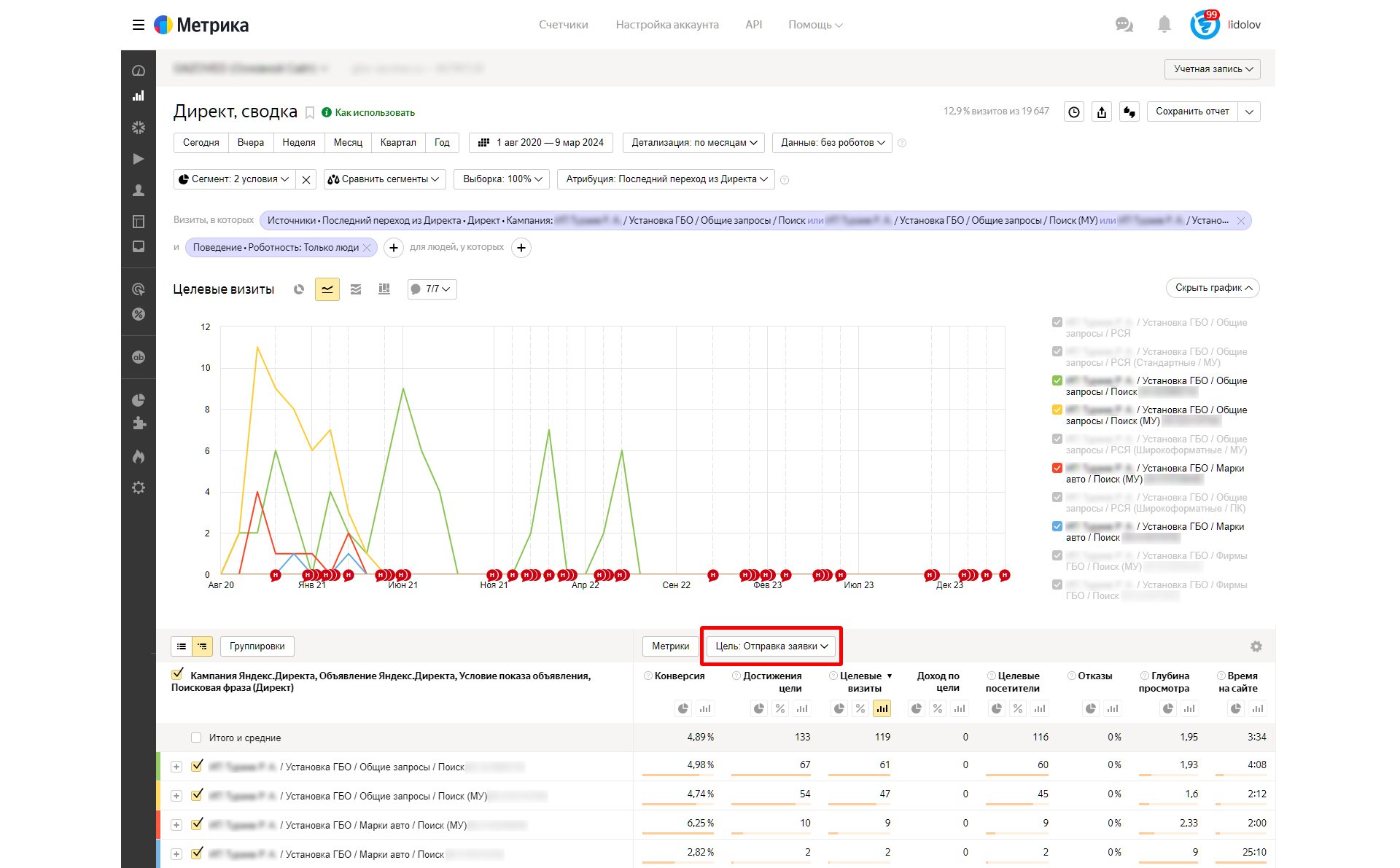
Task: Toggle the 'Итого и средние' checkbox
Action: tap(196, 738)
